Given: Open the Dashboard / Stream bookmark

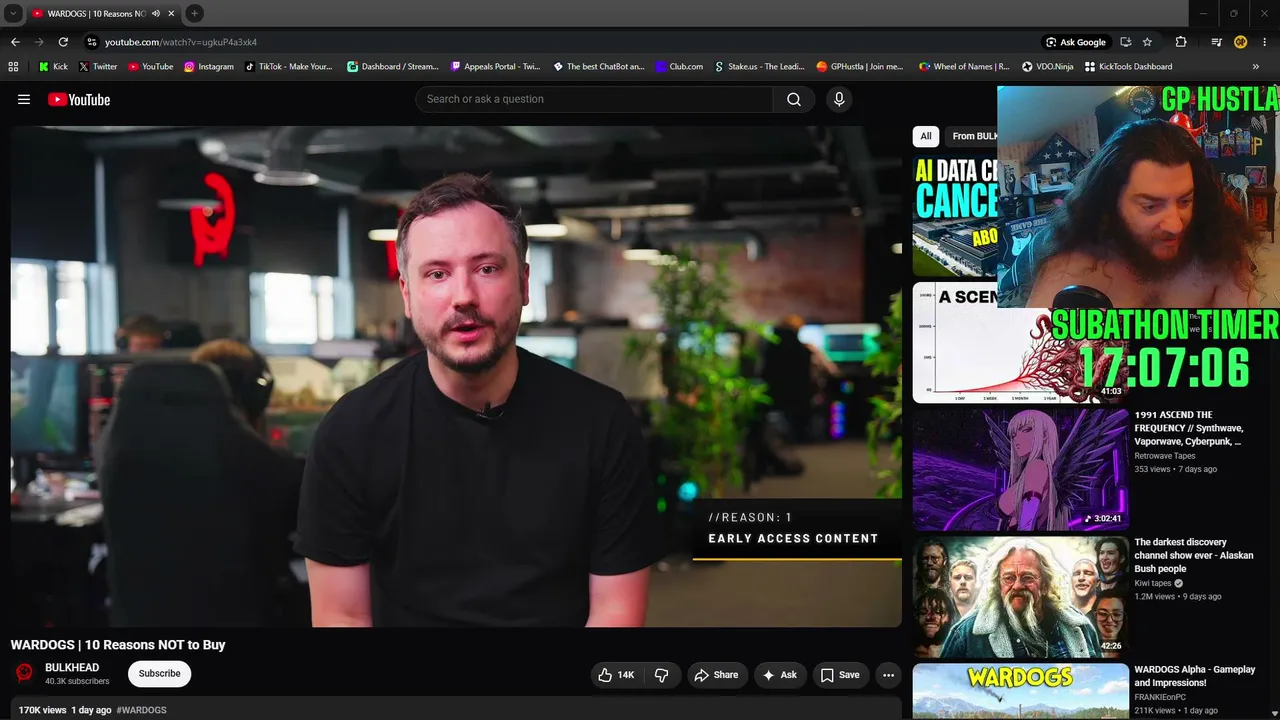Looking at the screenshot, I should (393, 67).
